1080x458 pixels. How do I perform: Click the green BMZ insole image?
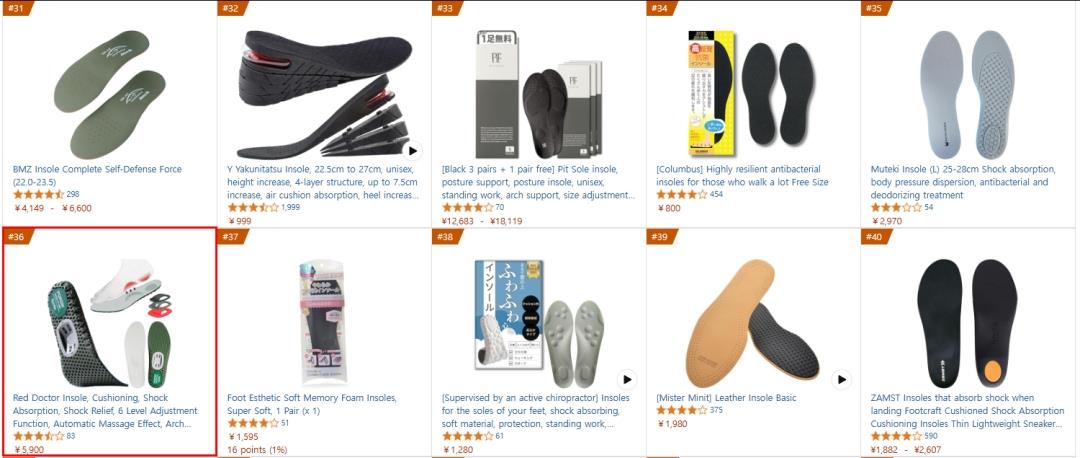click(x=110, y=94)
